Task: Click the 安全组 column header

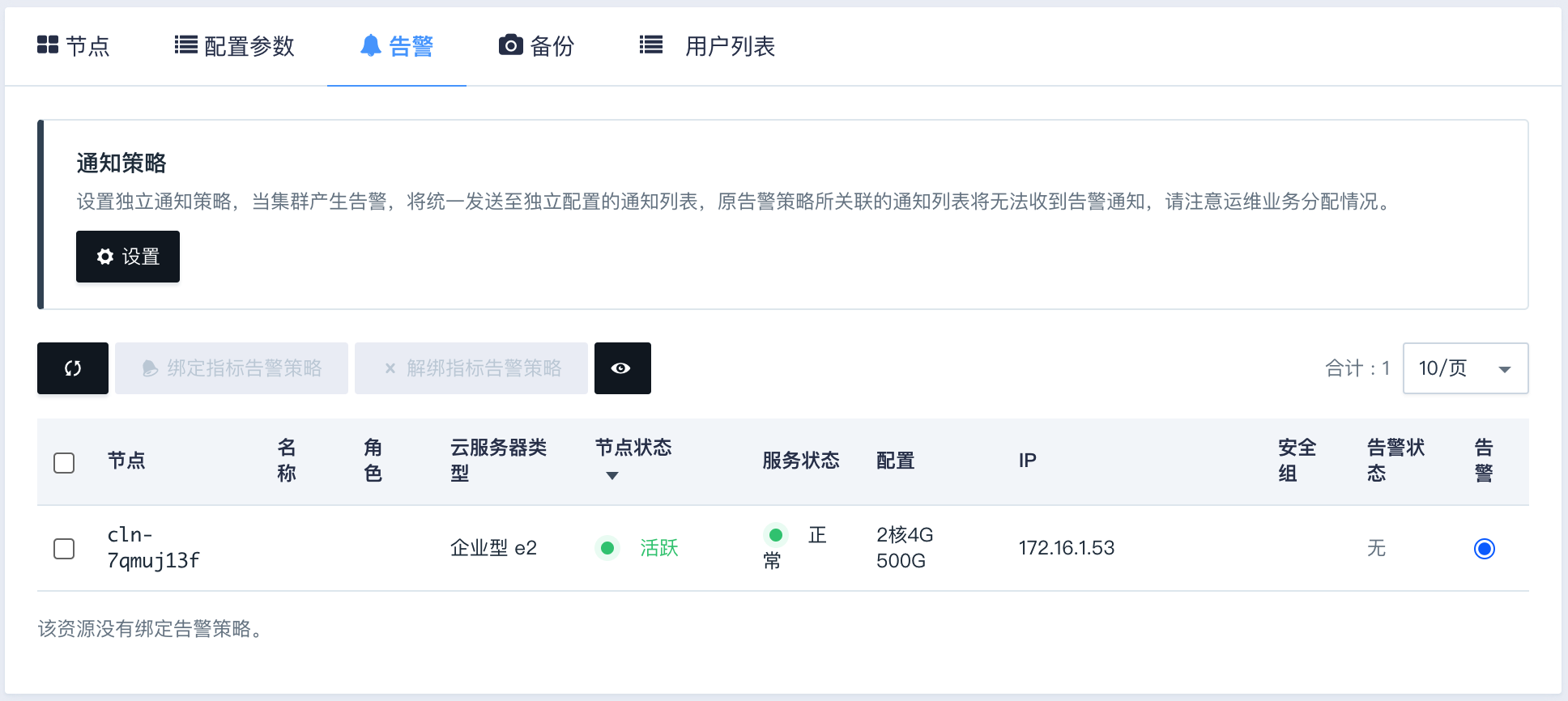Action: tap(1297, 461)
